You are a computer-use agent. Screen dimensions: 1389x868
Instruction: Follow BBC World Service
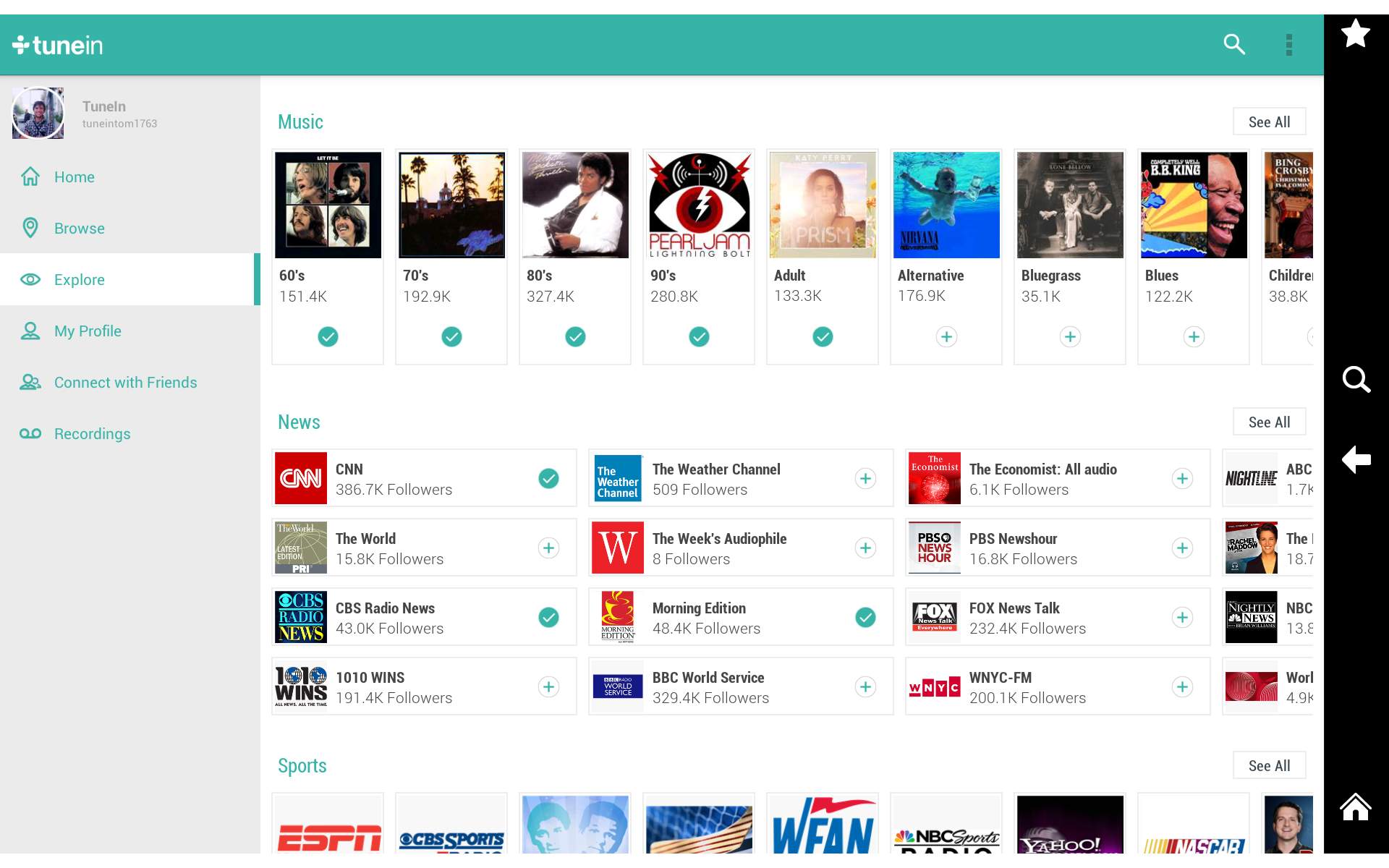click(866, 686)
